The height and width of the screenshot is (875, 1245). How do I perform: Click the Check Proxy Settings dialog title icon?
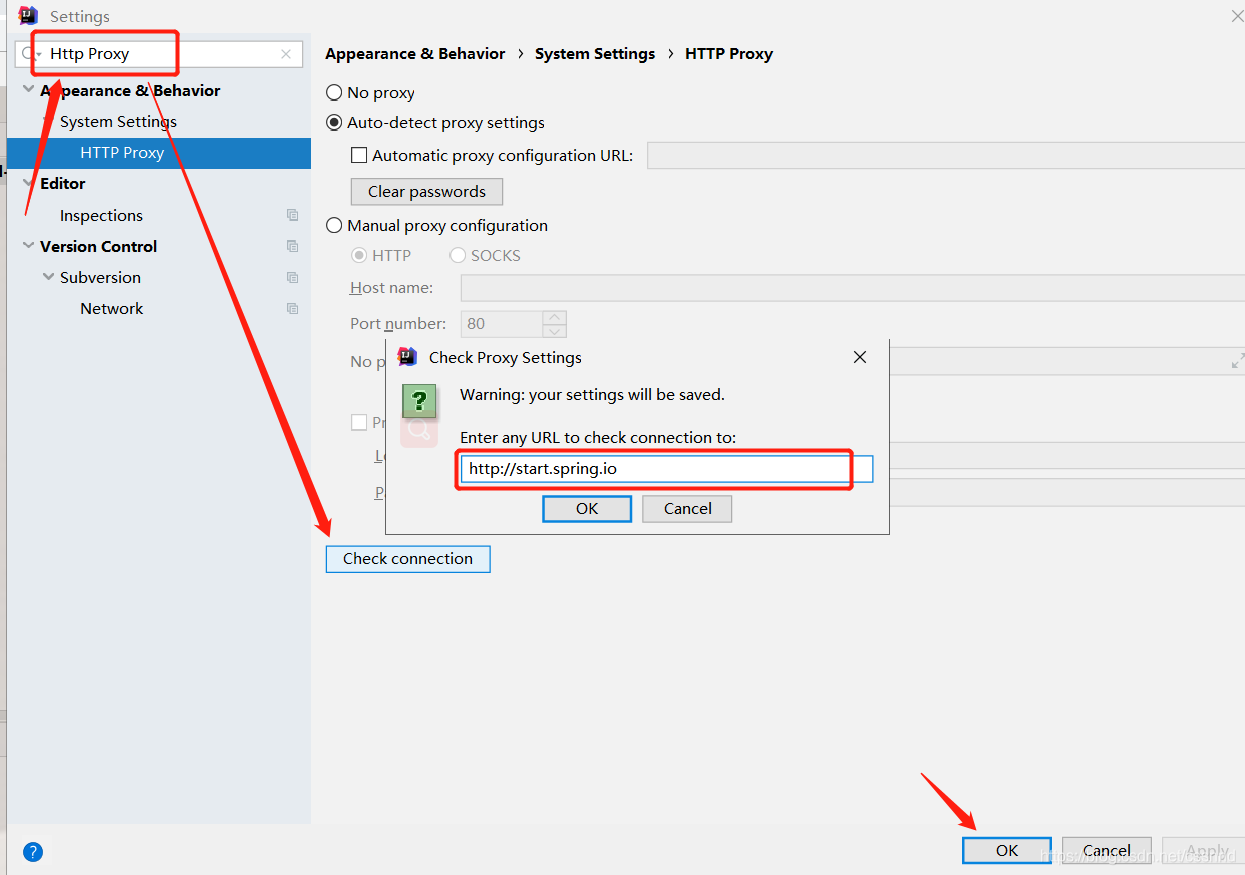point(407,357)
